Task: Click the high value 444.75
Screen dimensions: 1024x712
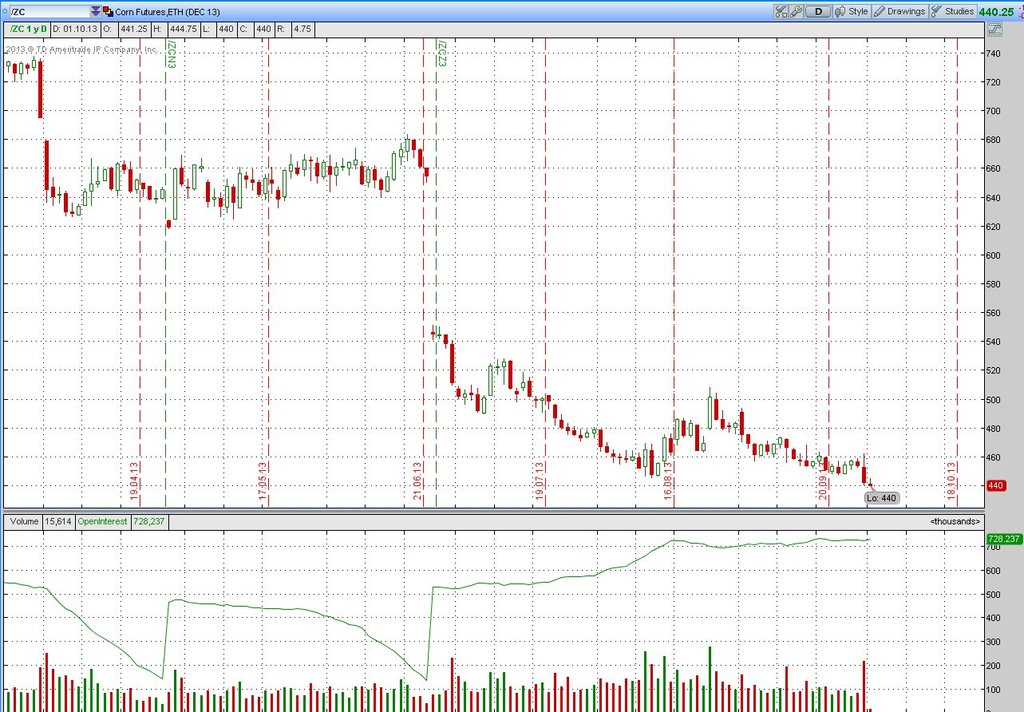Action: pos(184,29)
